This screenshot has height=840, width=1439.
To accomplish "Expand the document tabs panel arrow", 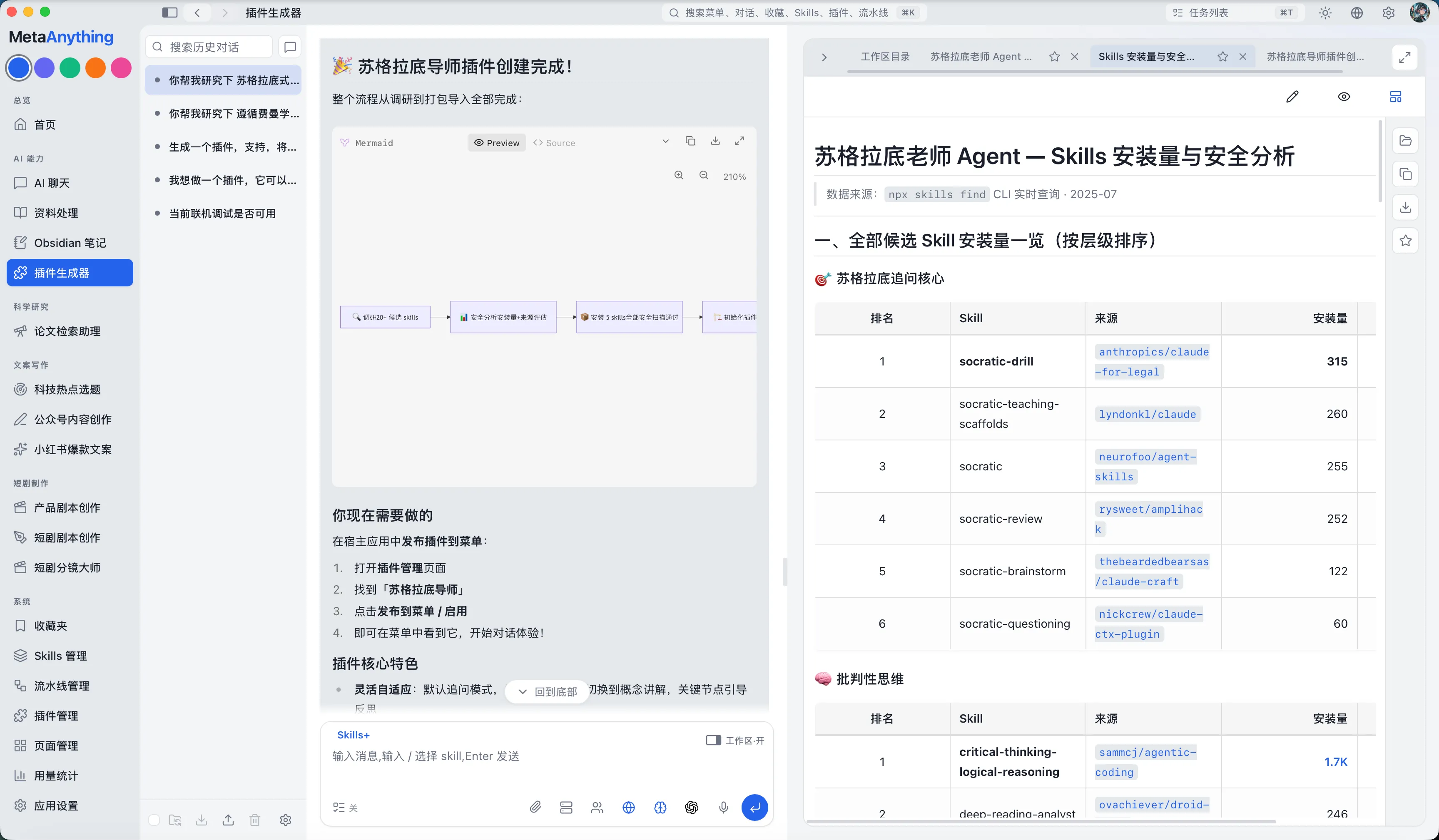I will (x=824, y=57).
